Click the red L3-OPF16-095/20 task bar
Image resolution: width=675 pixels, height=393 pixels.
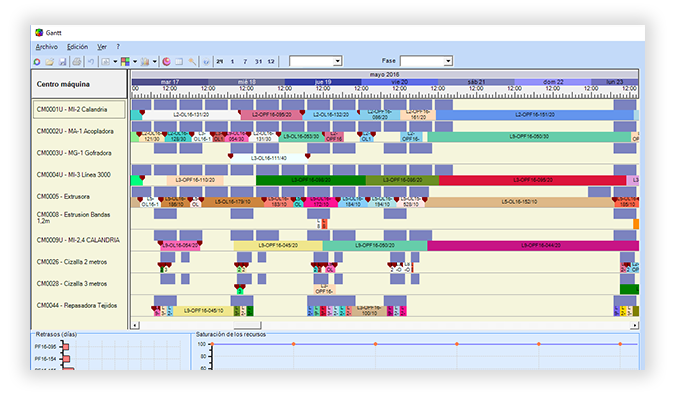(x=533, y=180)
